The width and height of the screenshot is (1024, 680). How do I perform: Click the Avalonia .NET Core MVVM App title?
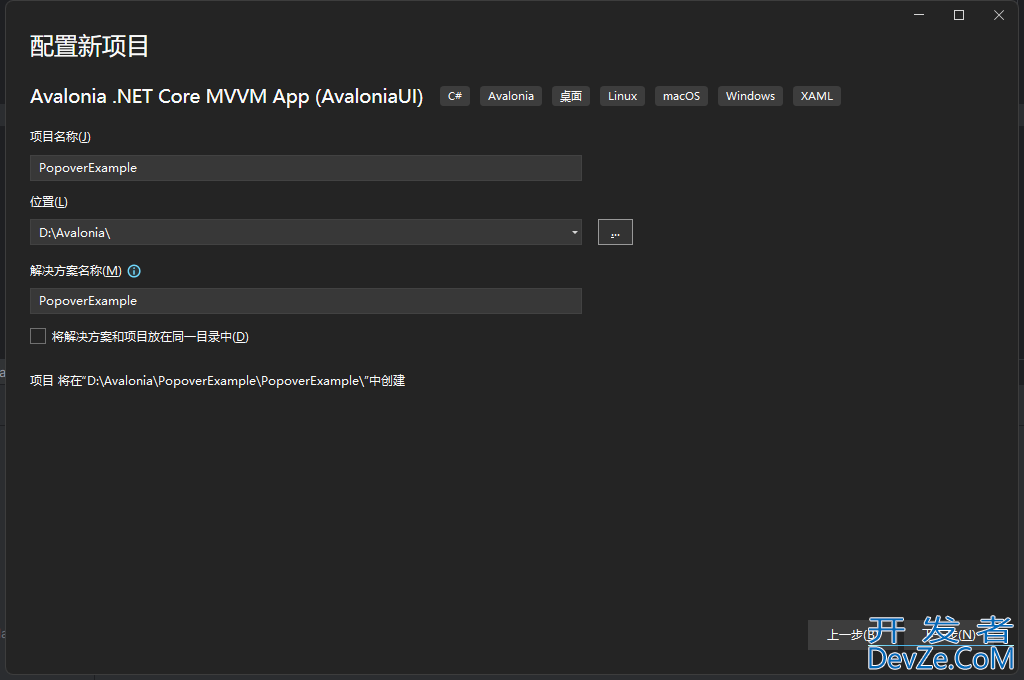point(227,97)
